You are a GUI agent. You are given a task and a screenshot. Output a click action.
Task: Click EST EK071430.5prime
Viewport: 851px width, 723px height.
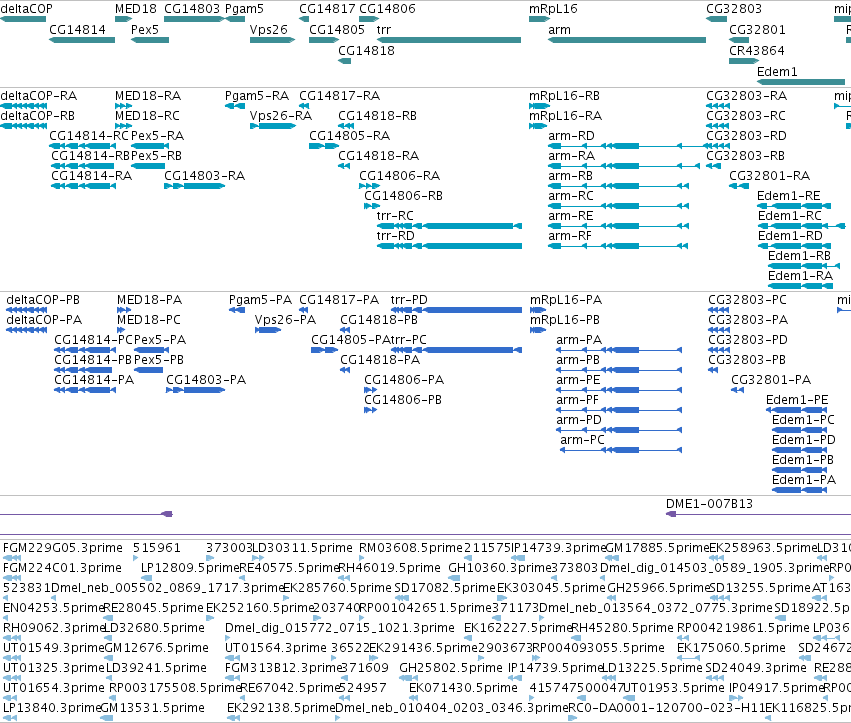click(x=463, y=688)
